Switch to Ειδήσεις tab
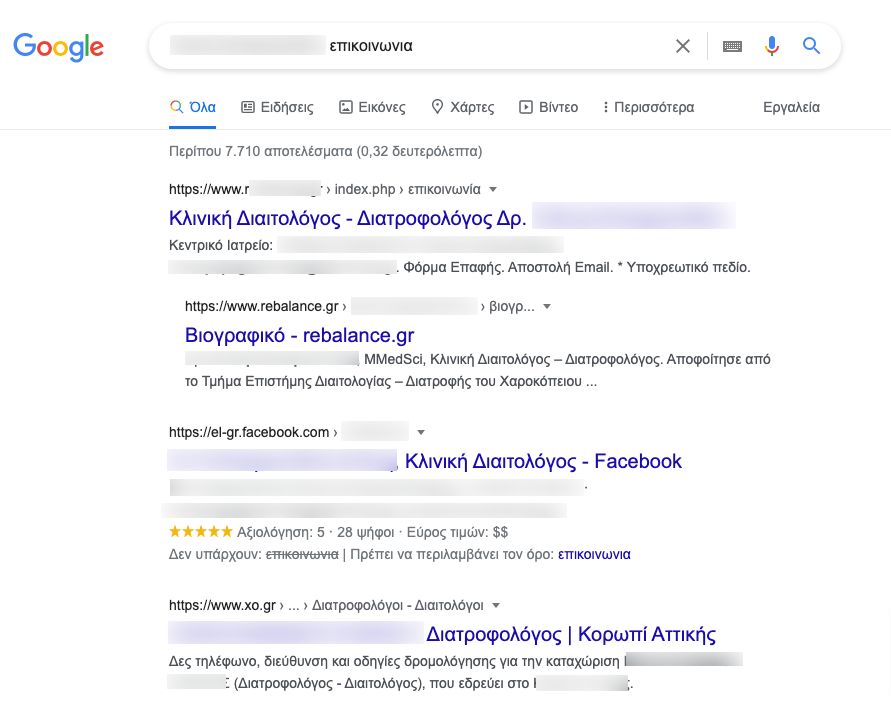The image size is (891, 715). click(x=277, y=107)
